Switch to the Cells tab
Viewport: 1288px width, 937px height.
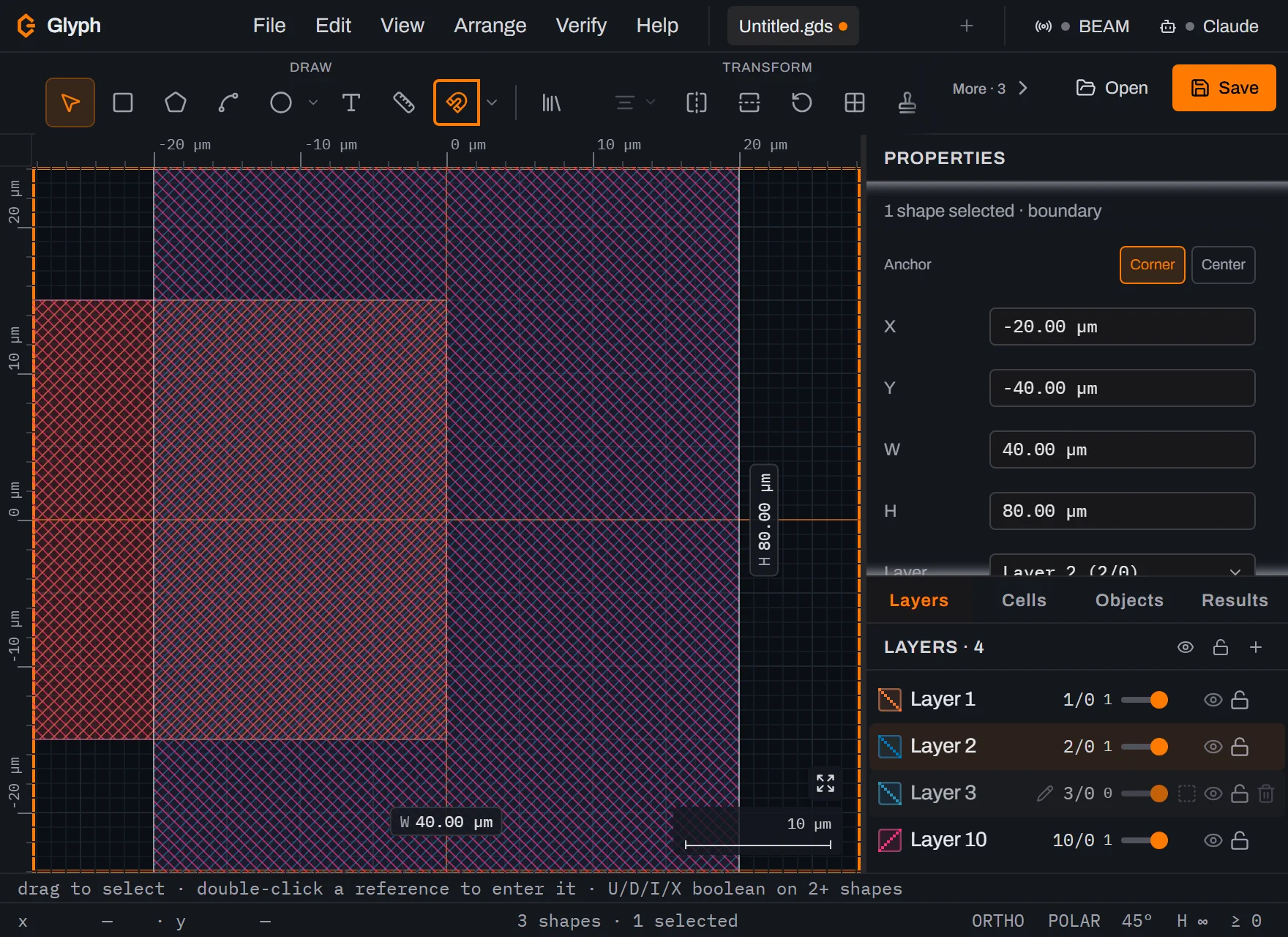(1024, 600)
